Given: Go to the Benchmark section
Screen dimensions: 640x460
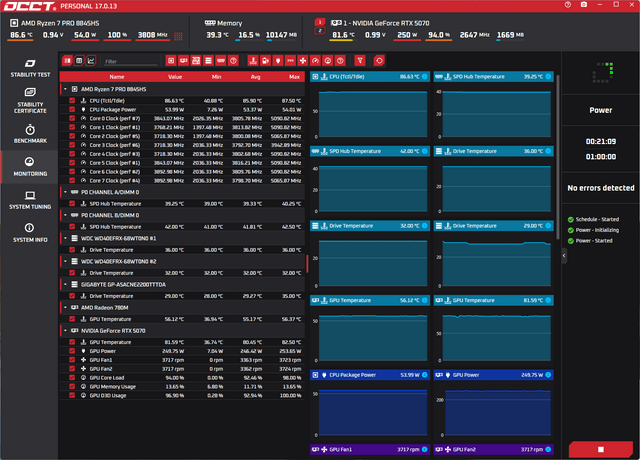Looking at the screenshot, I should click(x=30, y=134).
